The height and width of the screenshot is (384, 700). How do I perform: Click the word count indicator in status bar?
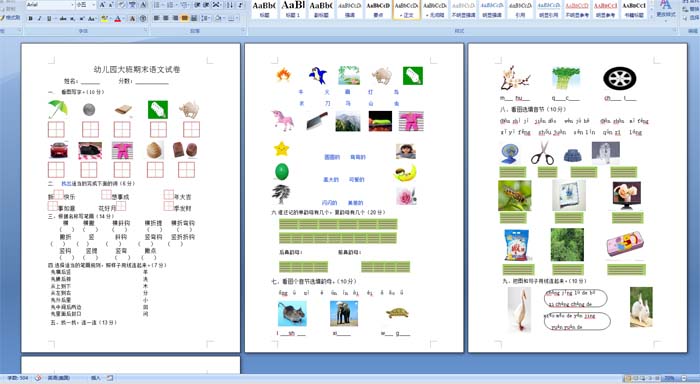click(x=18, y=378)
